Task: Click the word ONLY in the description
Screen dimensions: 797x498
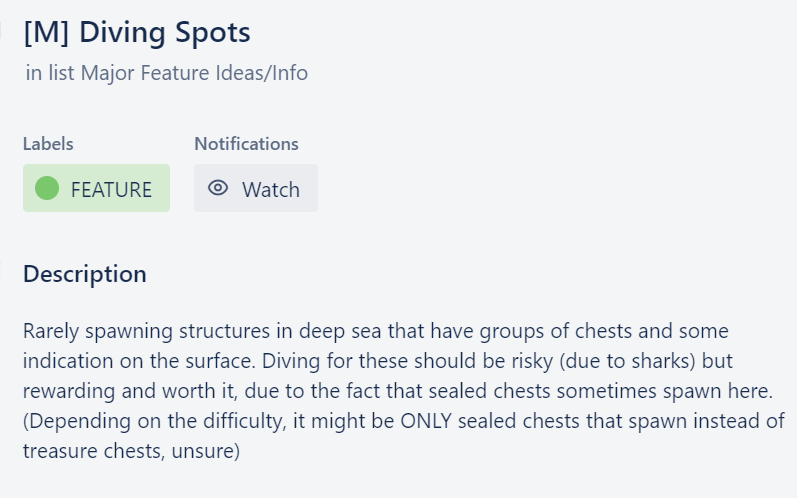Action: [x=426, y=421]
